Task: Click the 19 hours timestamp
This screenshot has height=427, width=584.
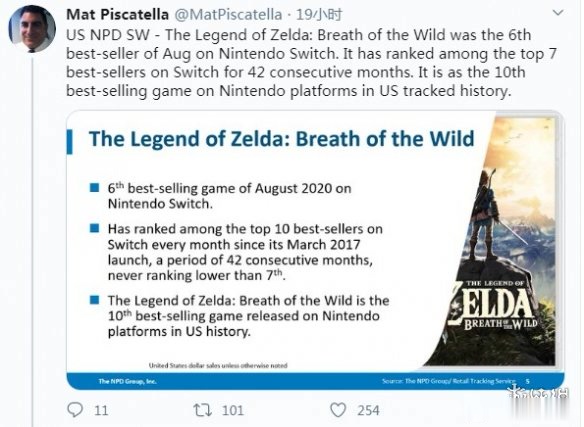Action: [319, 15]
